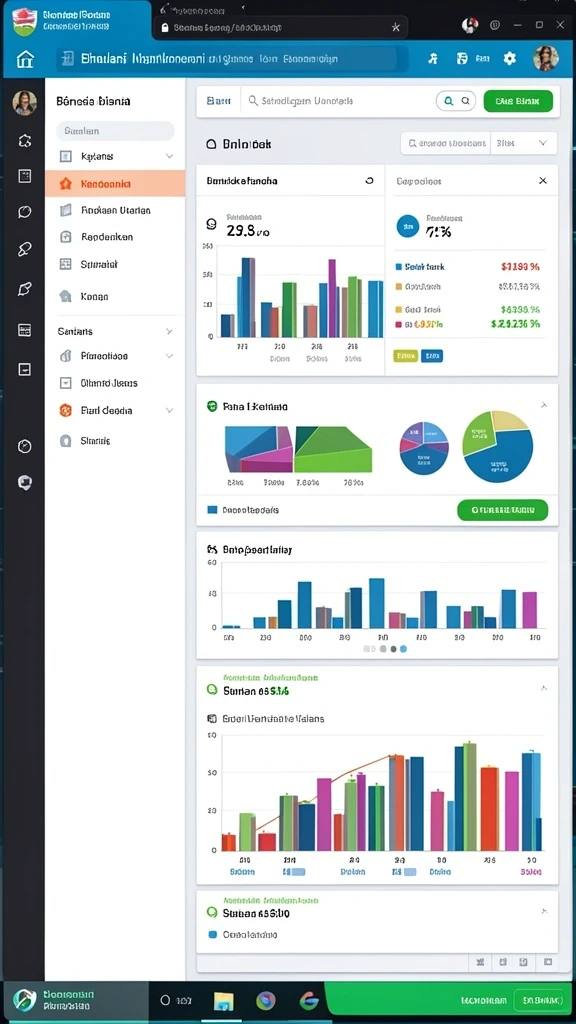Toggle the blue checkbox below the pie charts
Image resolution: width=576 pixels, height=1024 pixels.
pyautogui.click(x=212, y=509)
